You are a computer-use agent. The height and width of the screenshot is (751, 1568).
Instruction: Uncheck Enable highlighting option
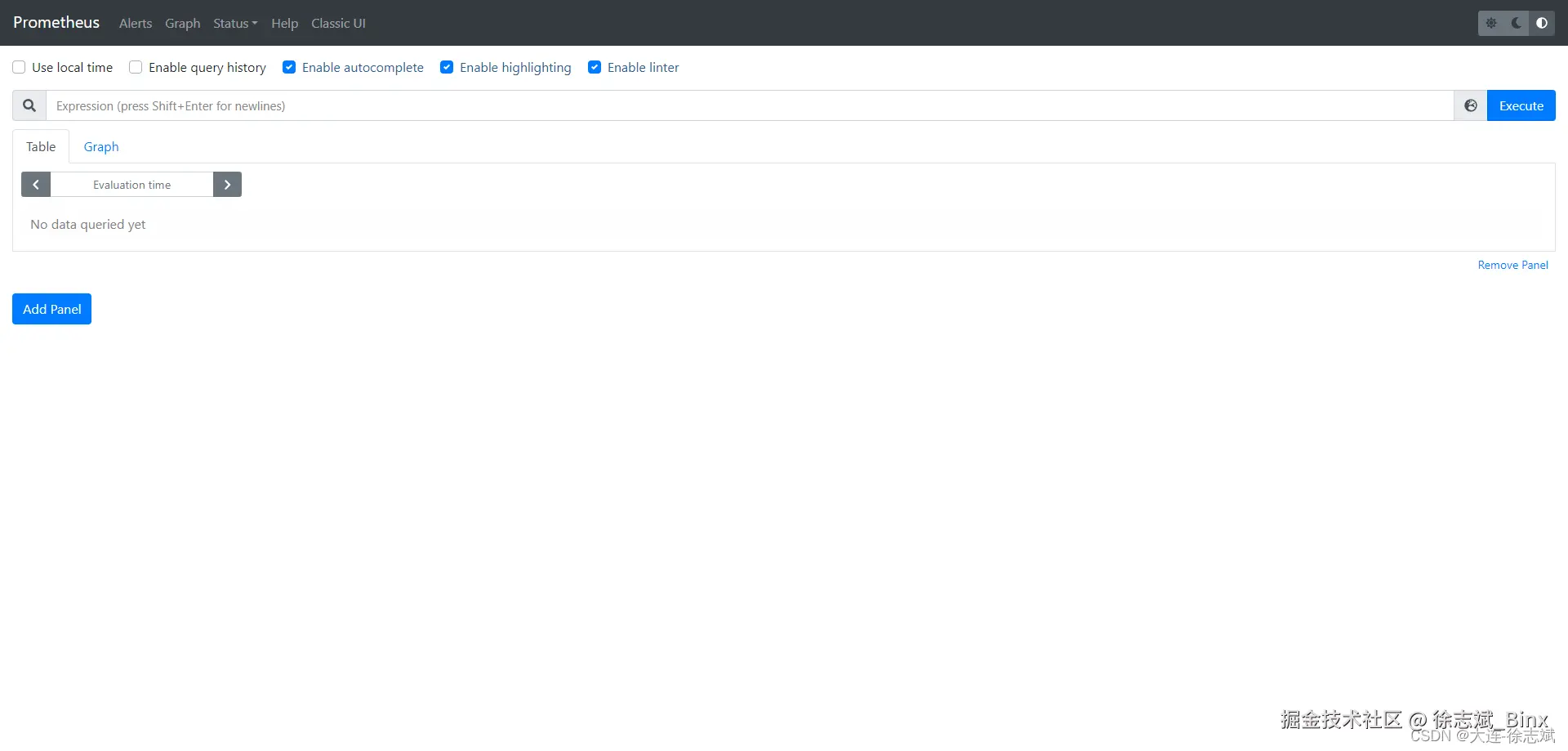pyautogui.click(x=447, y=67)
